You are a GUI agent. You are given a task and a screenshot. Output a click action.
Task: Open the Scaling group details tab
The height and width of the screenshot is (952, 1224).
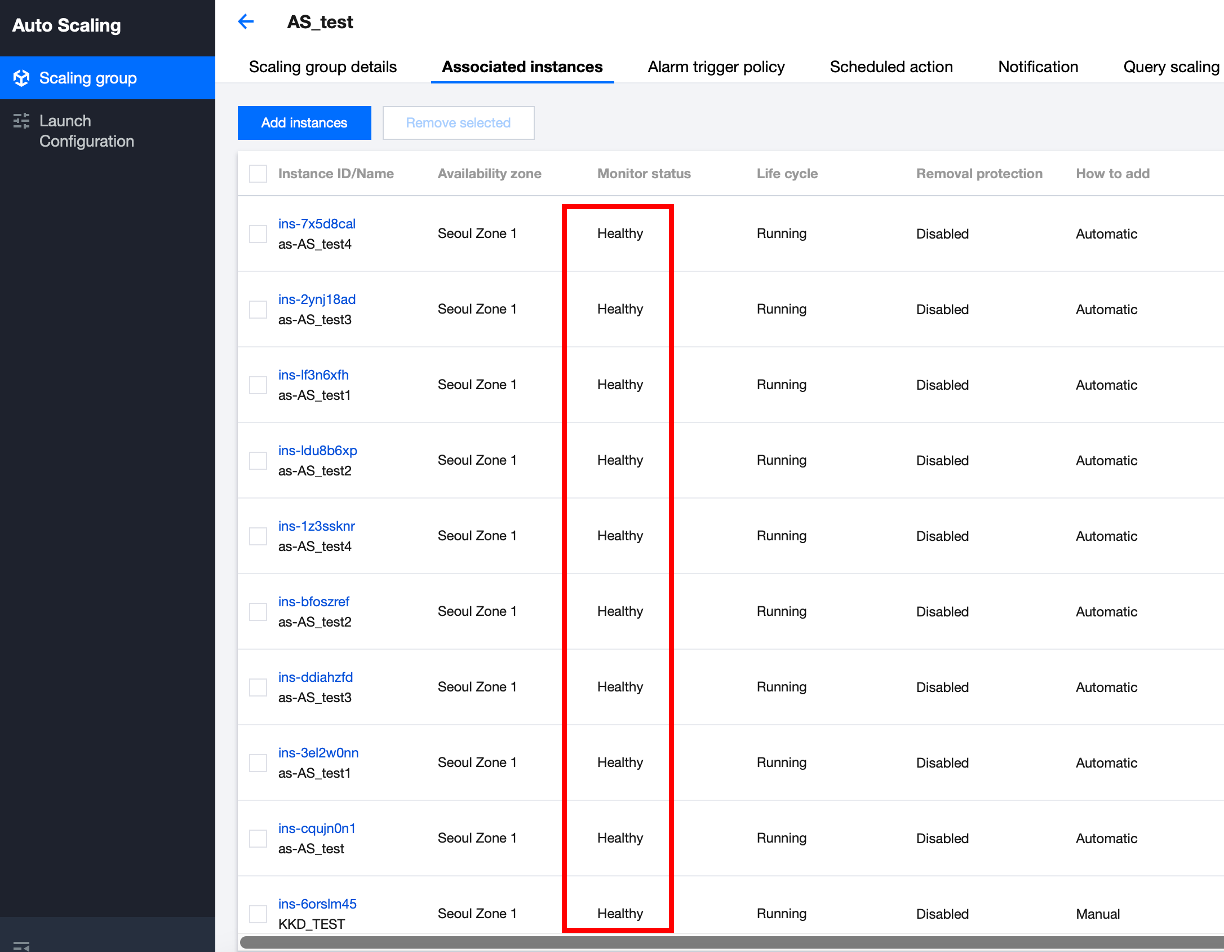(323, 67)
